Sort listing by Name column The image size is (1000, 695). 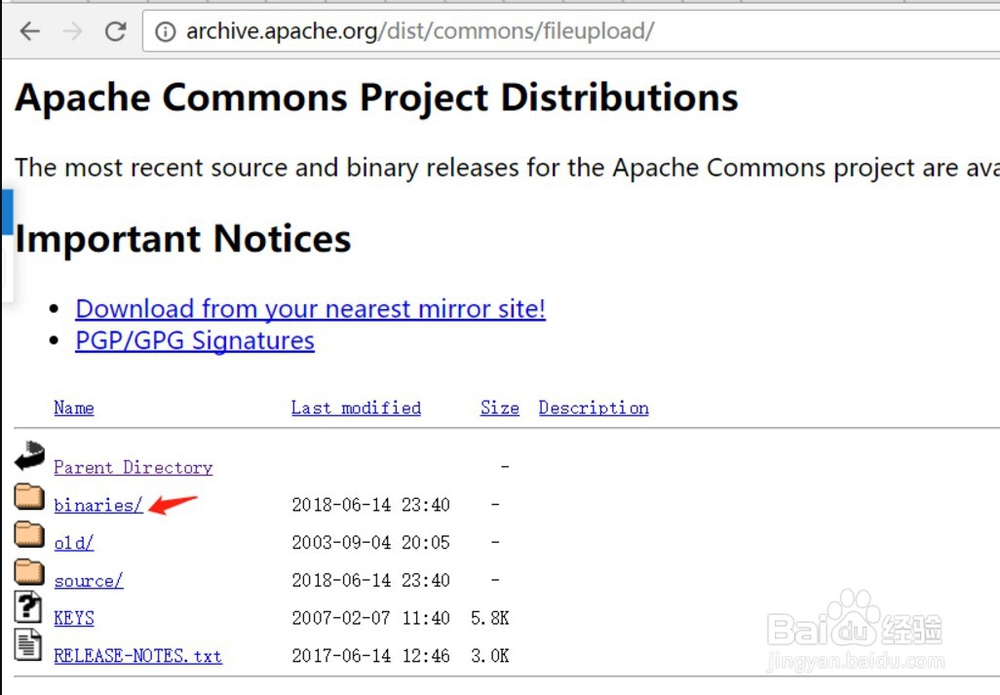coord(74,408)
